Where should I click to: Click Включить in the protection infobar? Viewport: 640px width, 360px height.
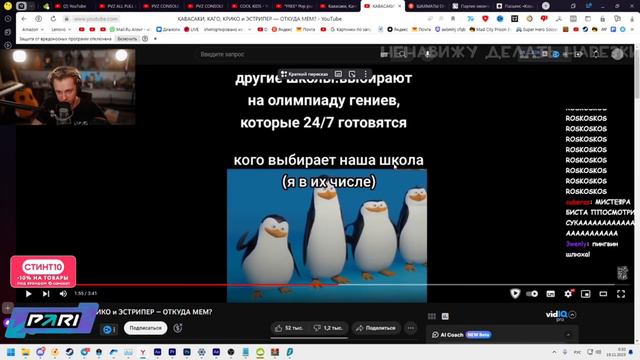127,38
